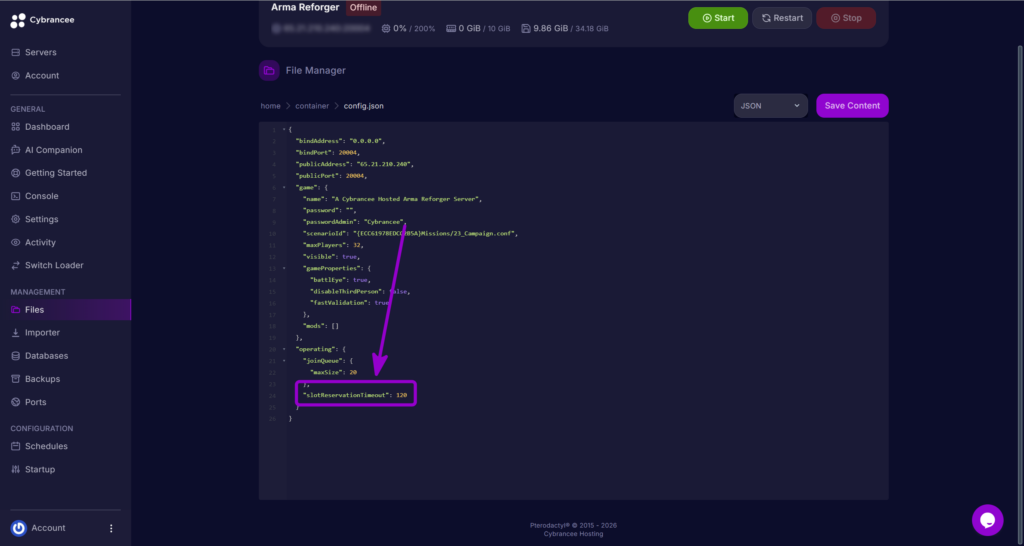Open the Switch Loader arrows icon

[16, 265]
